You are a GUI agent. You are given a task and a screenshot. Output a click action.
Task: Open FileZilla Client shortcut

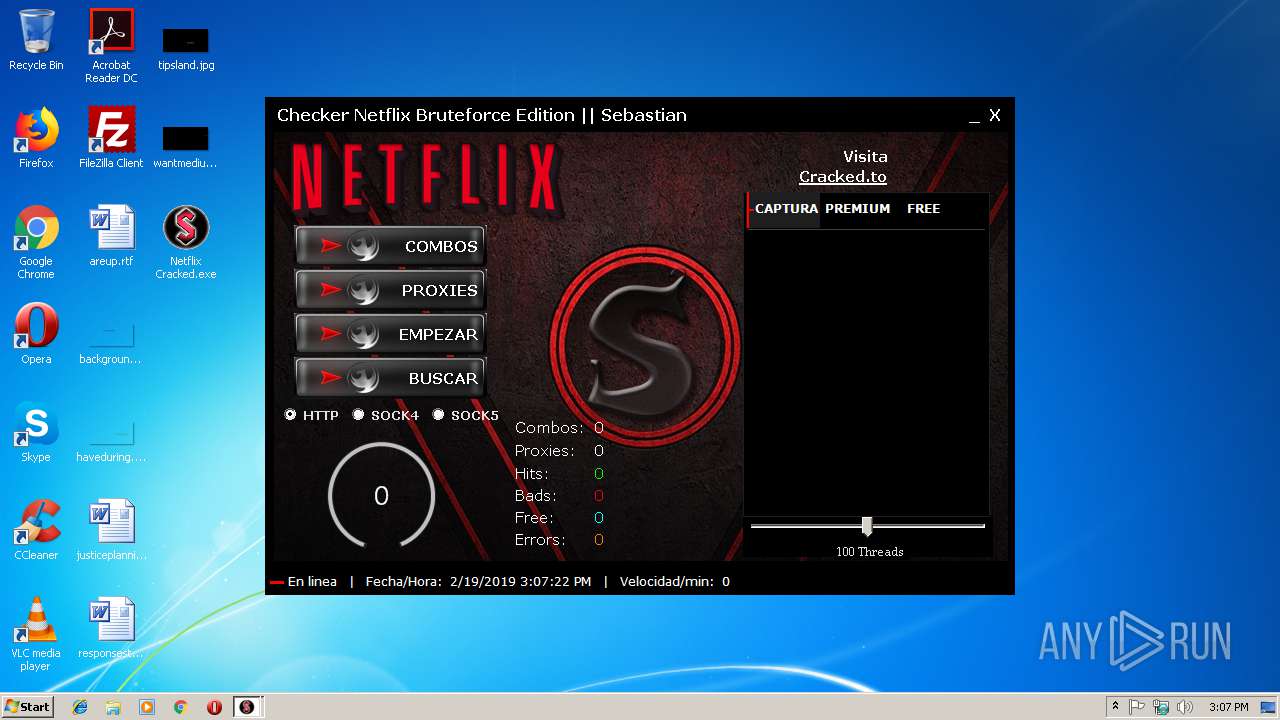[x=111, y=138]
